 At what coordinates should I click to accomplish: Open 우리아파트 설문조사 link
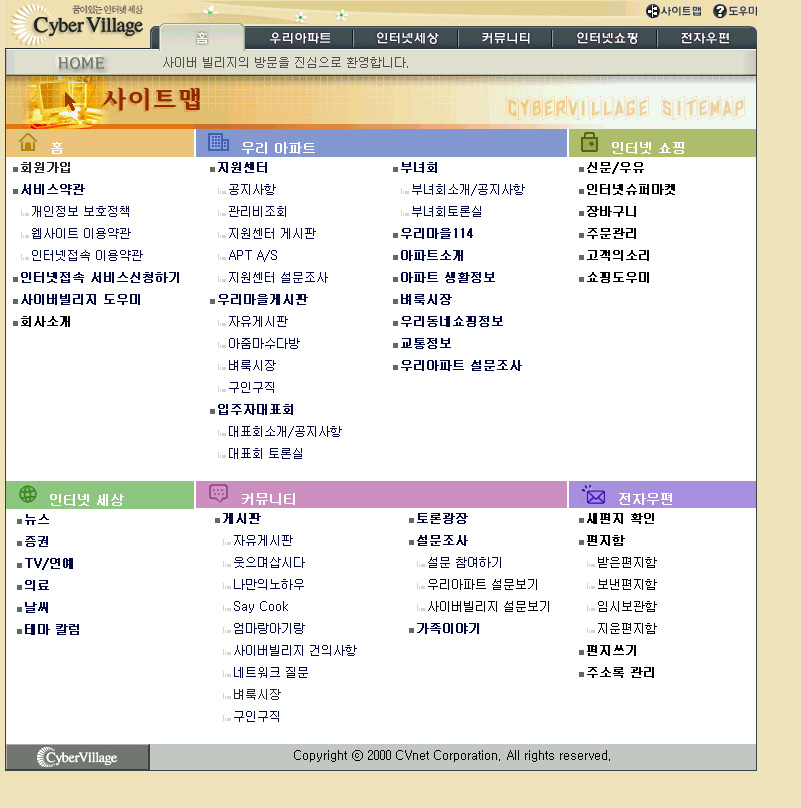click(461, 366)
